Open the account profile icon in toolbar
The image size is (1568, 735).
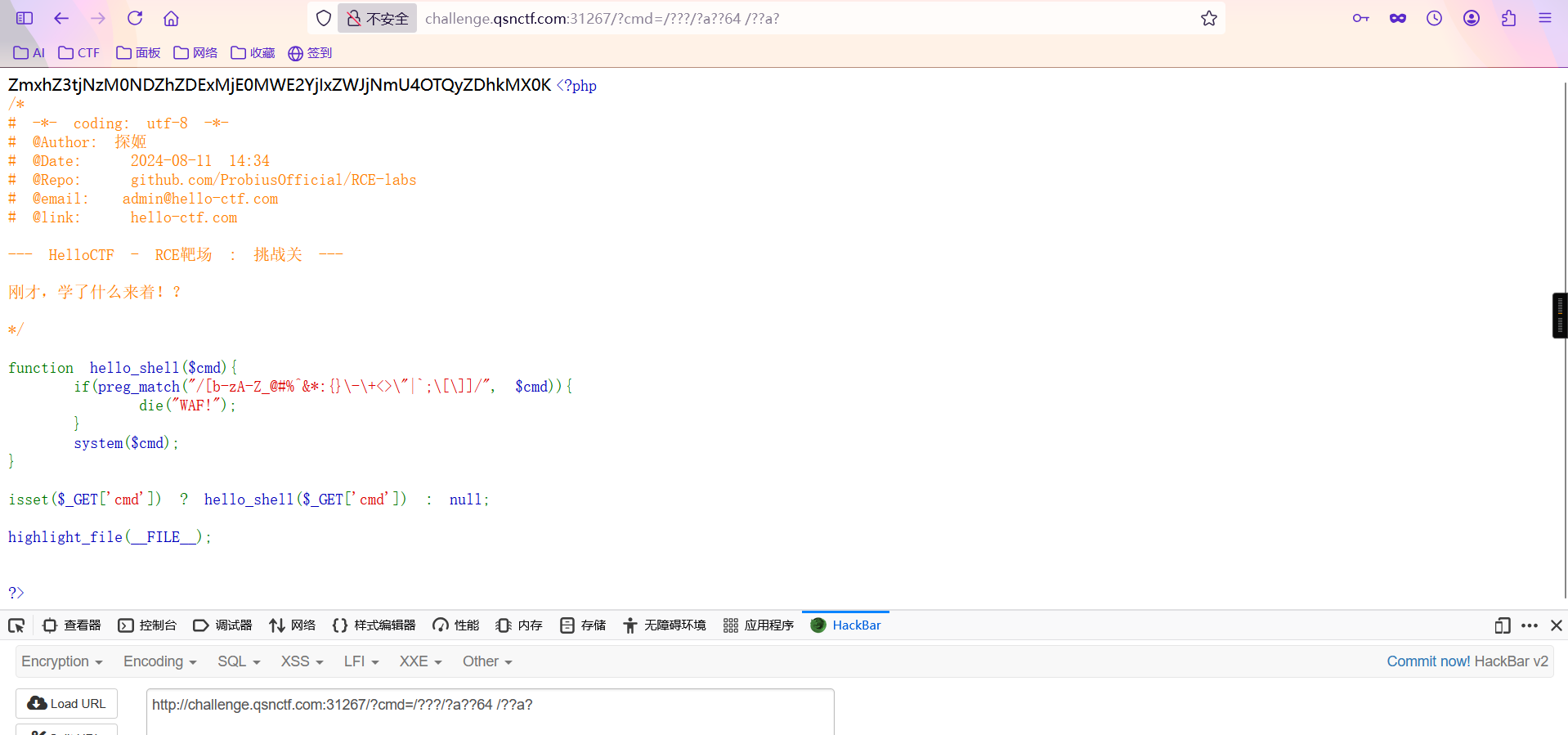(x=1471, y=18)
